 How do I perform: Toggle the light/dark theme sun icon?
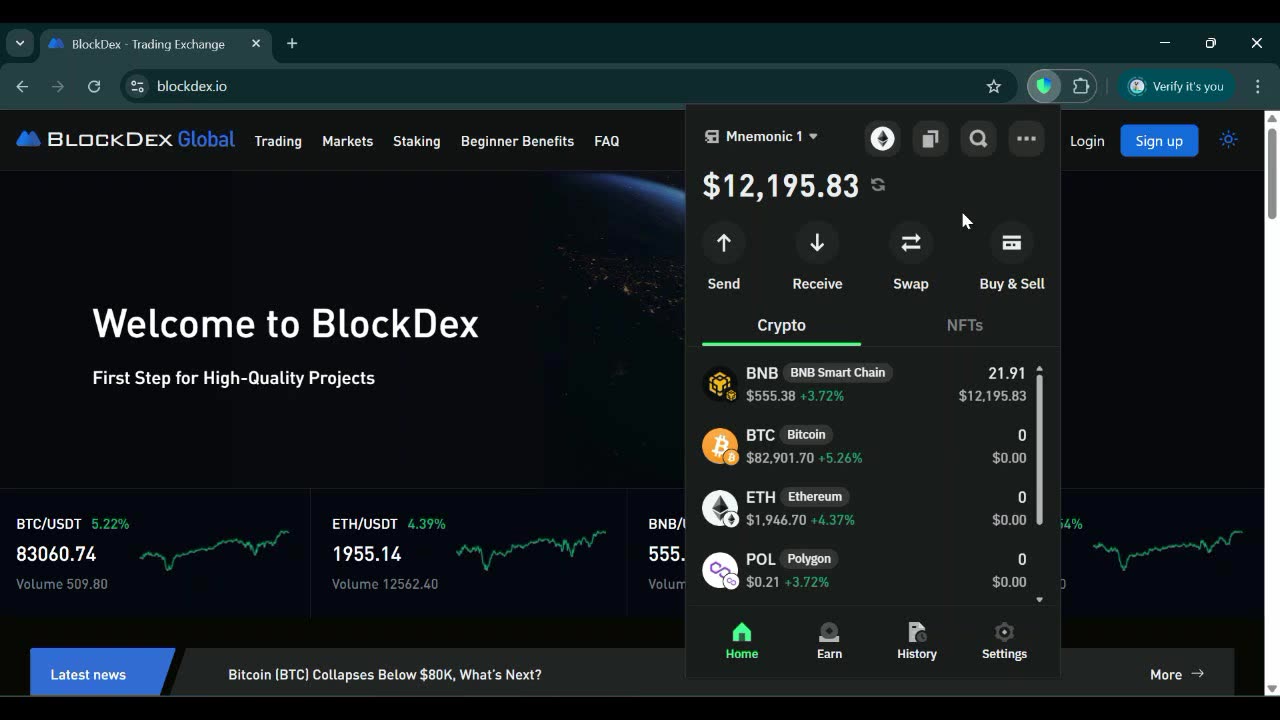(x=1228, y=140)
